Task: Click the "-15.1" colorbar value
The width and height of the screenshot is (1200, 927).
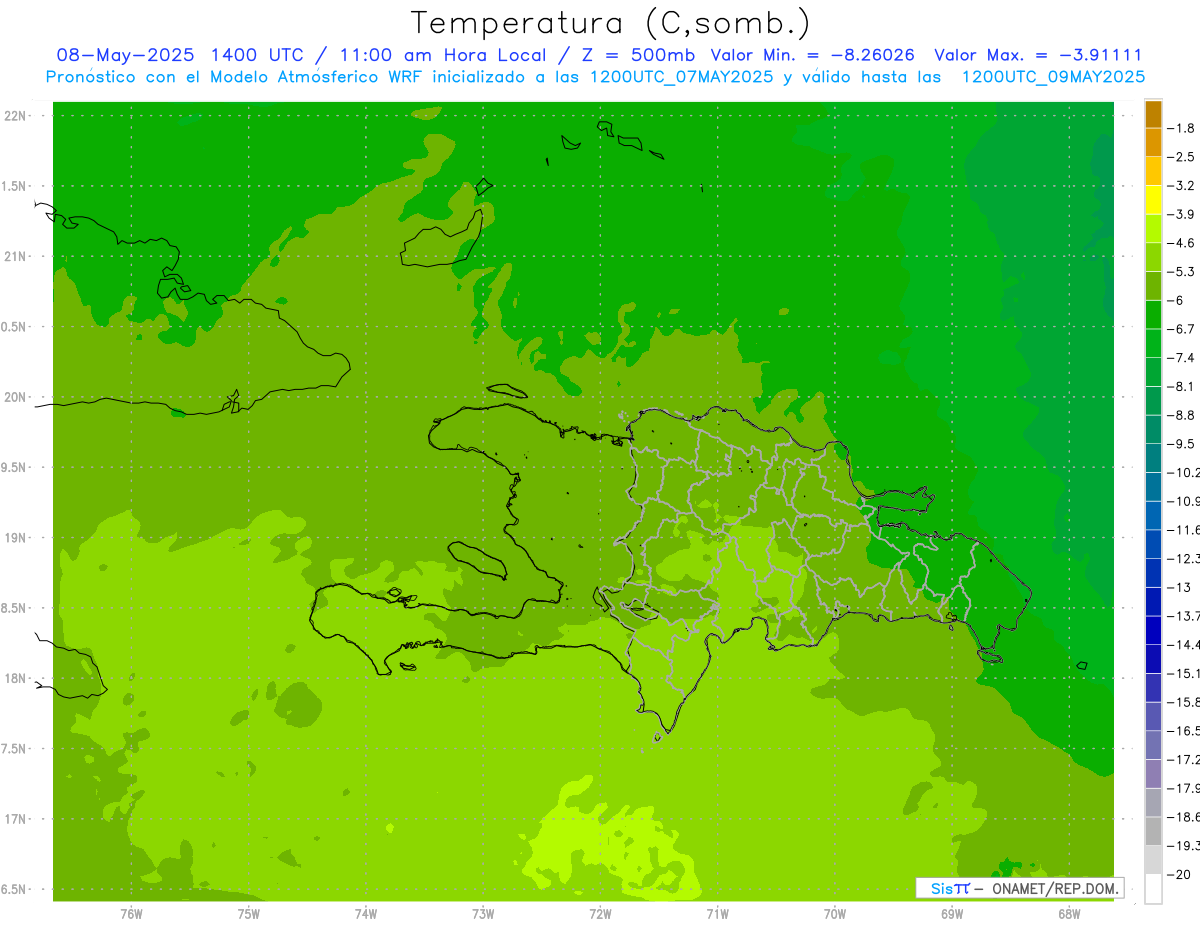Action: (x=1184, y=674)
